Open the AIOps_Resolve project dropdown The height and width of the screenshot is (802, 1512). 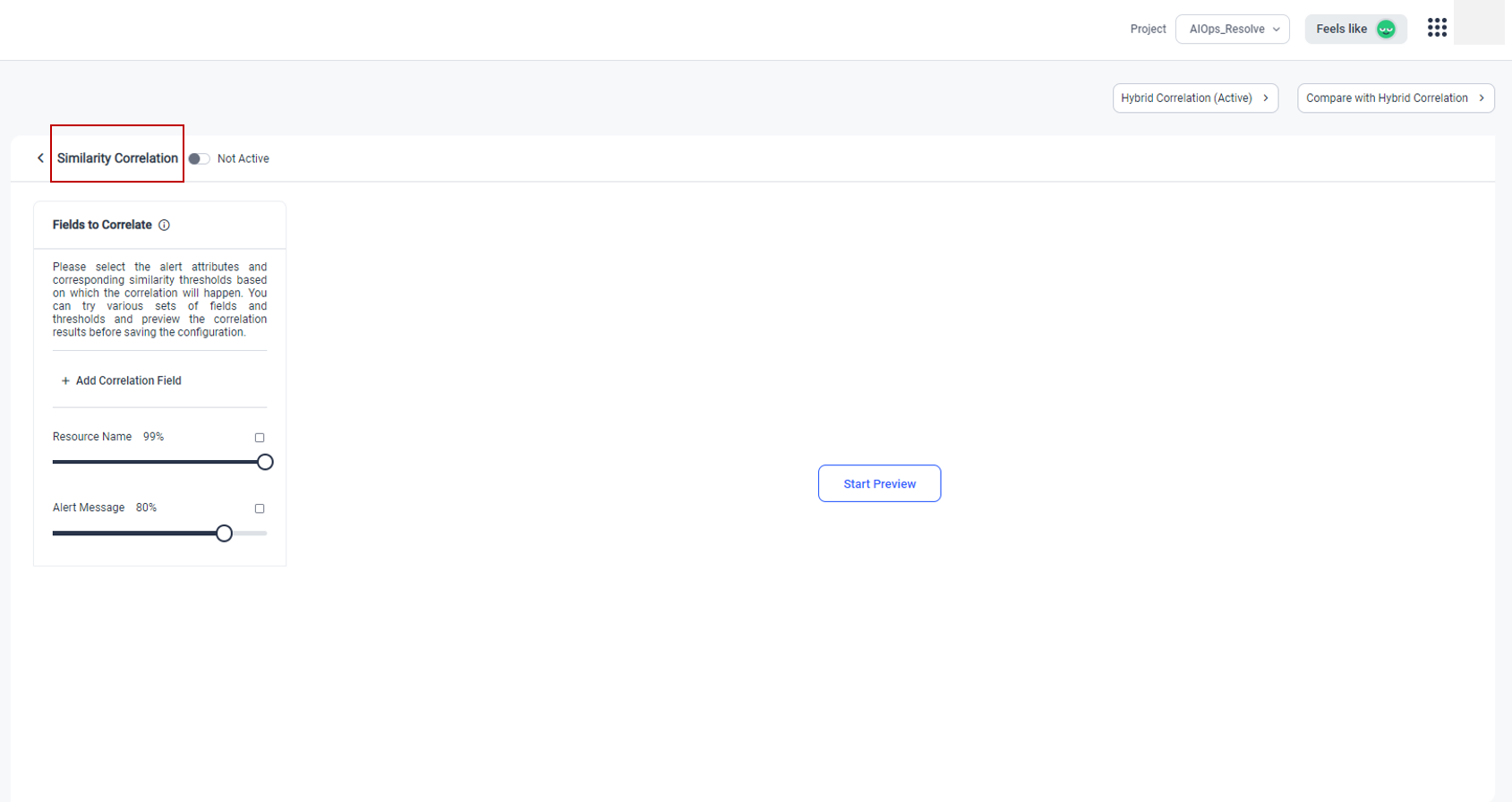pos(1232,30)
